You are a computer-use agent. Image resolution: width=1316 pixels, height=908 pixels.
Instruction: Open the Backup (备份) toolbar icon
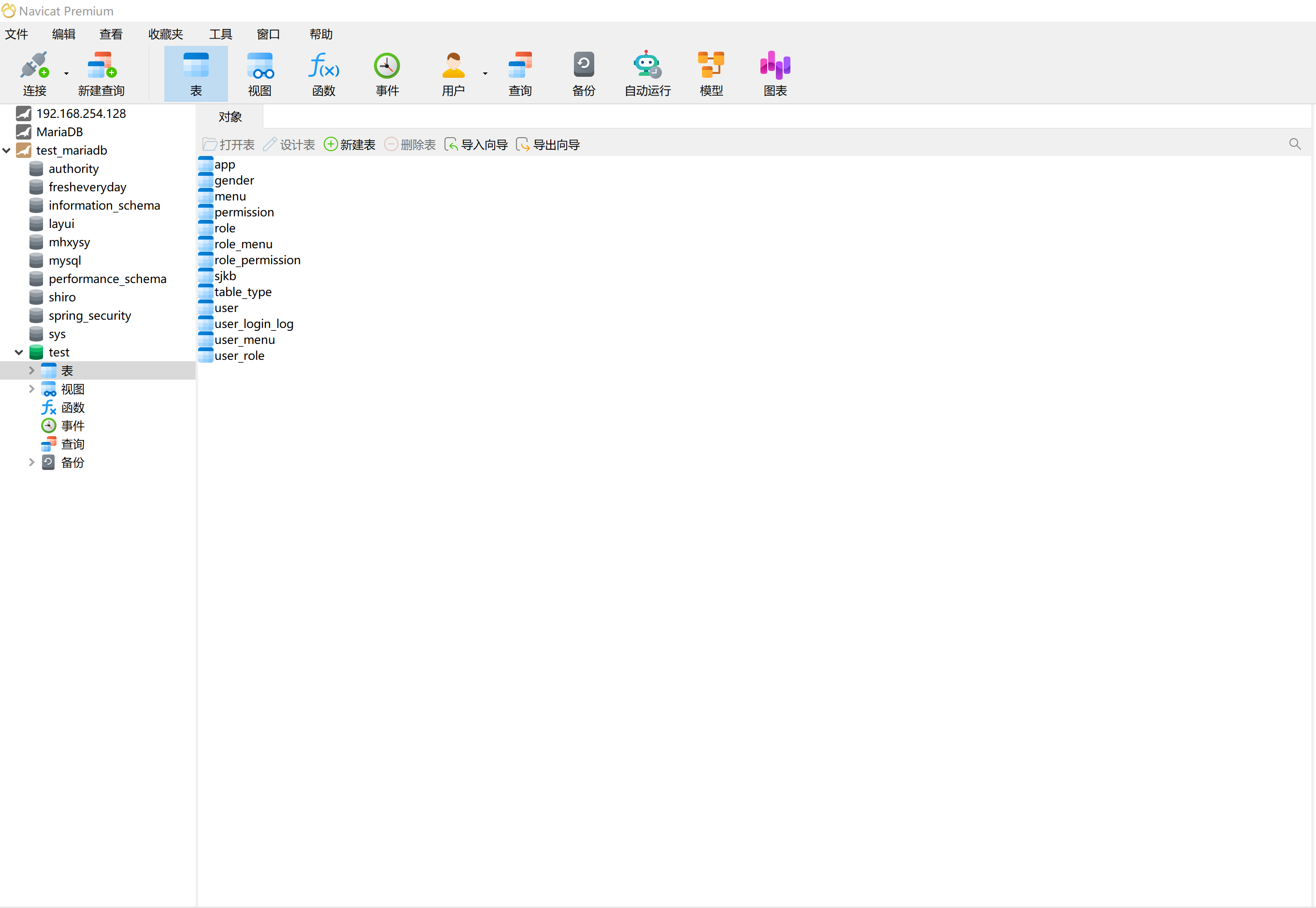pos(584,65)
